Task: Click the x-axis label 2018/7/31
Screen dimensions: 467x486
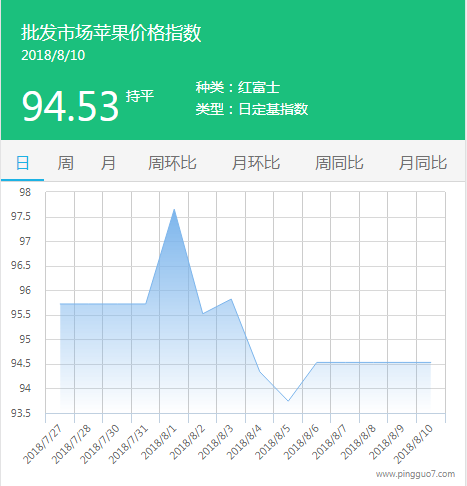Action: coord(128,444)
